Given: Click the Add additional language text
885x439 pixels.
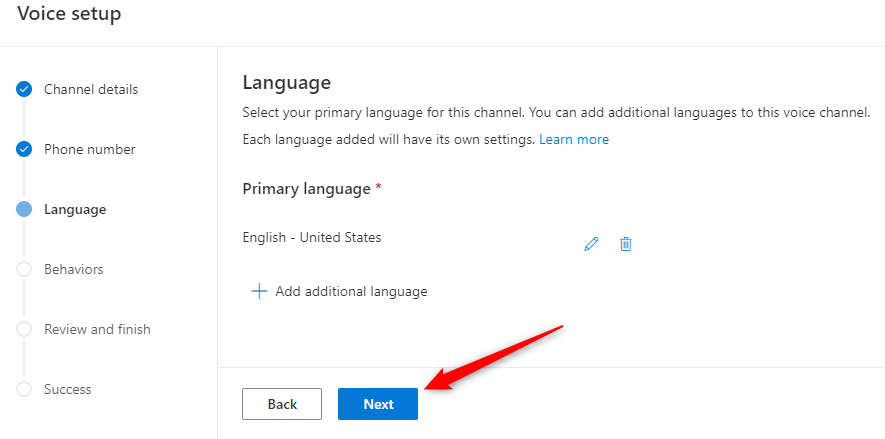Looking at the screenshot, I should coord(351,292).
